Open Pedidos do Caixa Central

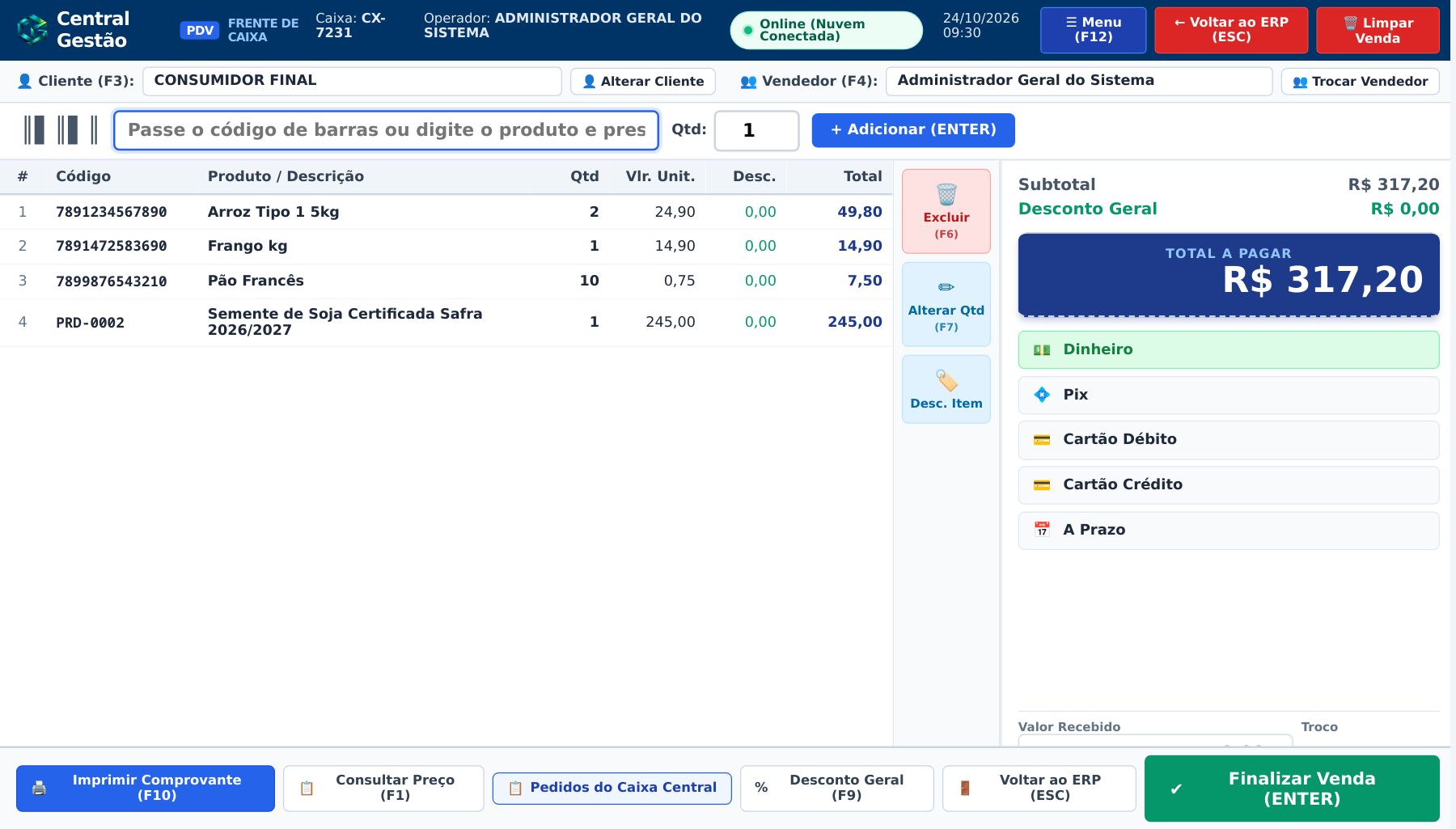[x=612, y=789]
